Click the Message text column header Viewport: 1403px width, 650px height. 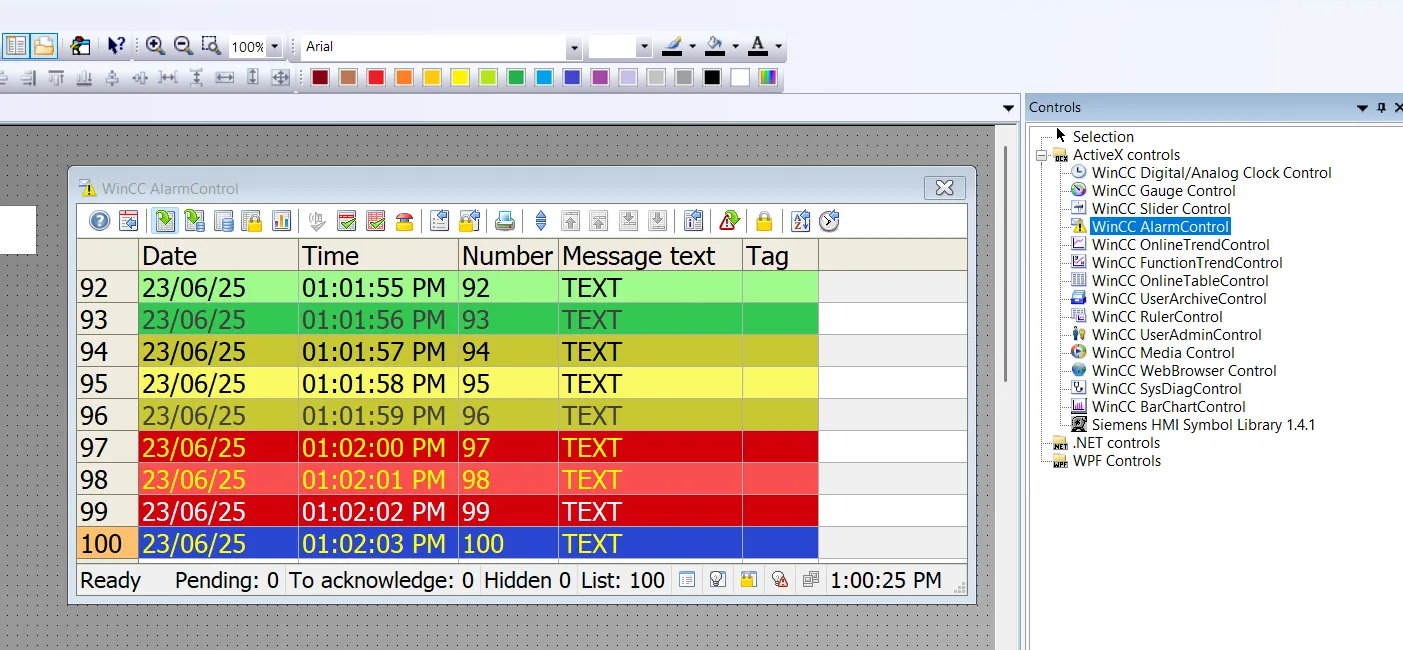[x=651, y=256]
